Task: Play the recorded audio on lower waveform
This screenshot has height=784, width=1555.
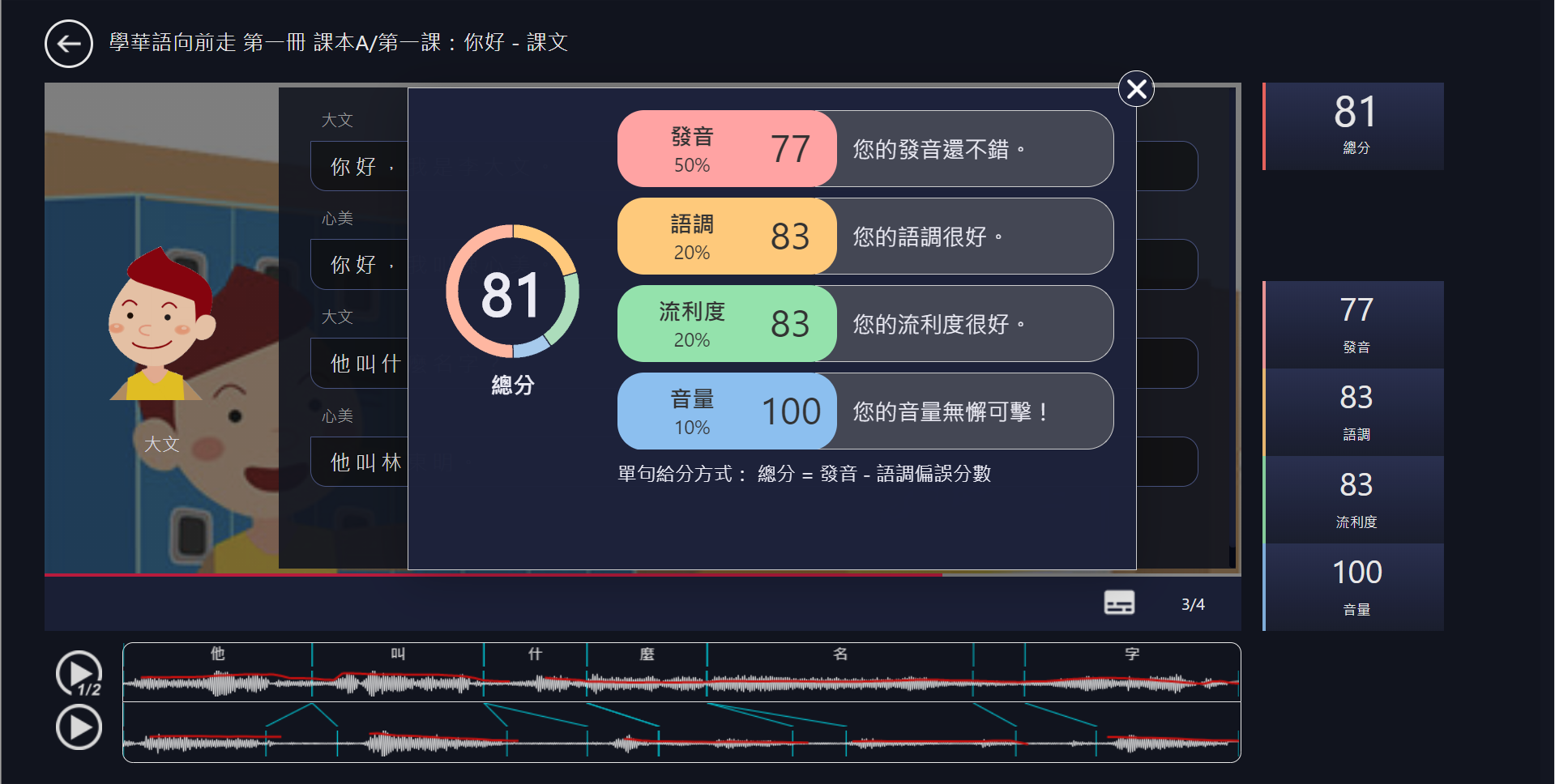Action: (79, 727)
